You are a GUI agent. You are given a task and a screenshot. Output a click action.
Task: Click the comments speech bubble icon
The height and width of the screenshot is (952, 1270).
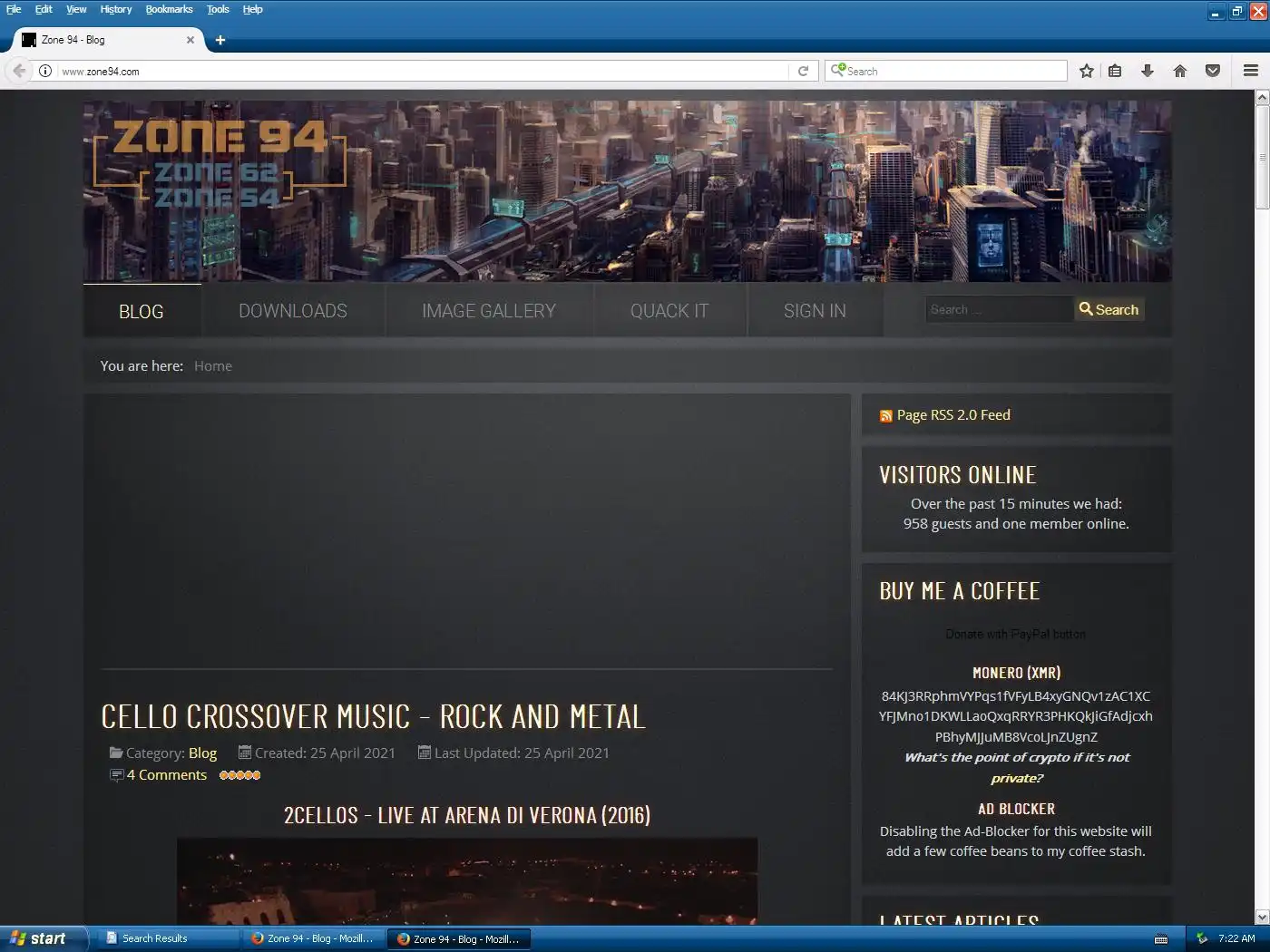tap(116, 775)
